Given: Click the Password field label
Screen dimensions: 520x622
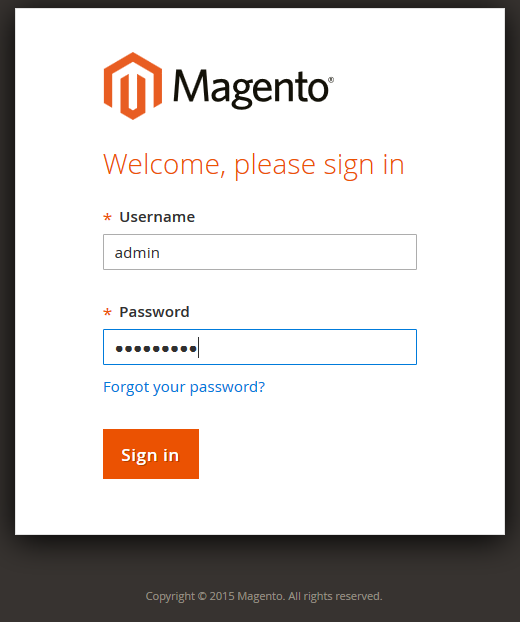Looking at the screenshot, I should [x=154, y=312].
